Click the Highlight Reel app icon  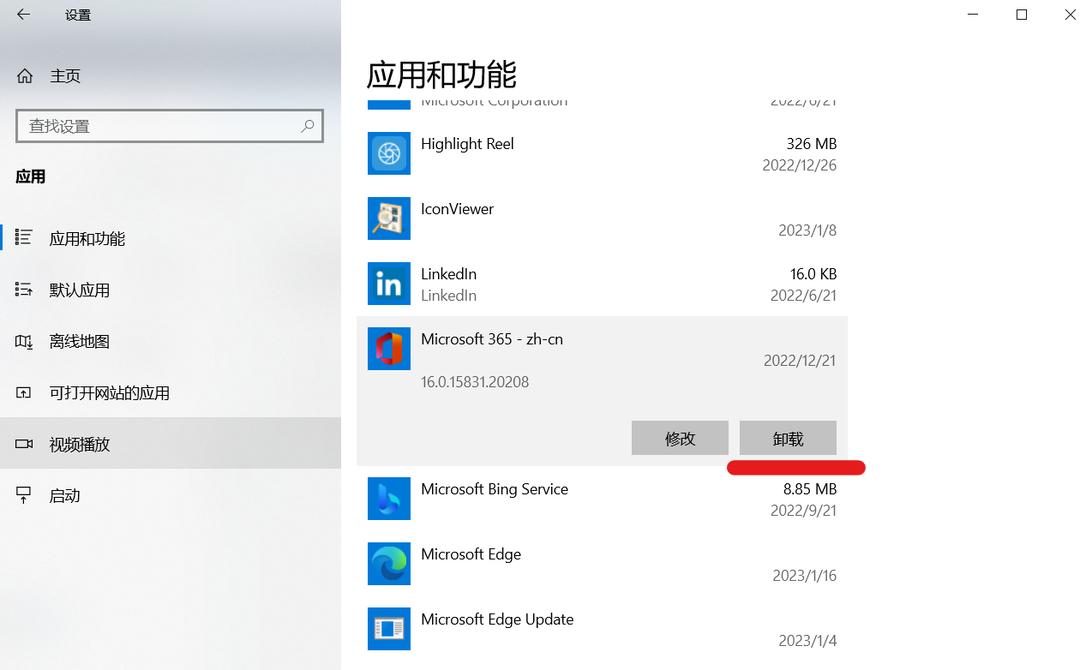click(x=389, y=153)
